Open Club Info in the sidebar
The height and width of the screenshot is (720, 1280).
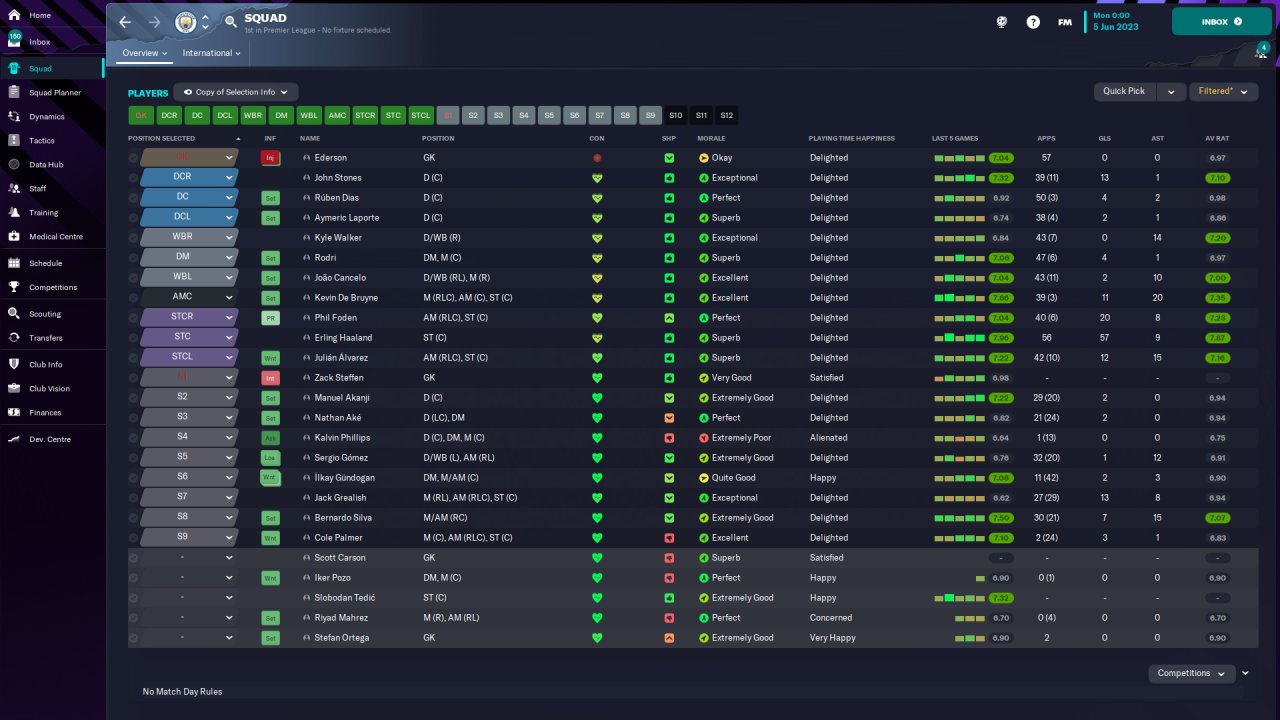(x=46, y=364)
